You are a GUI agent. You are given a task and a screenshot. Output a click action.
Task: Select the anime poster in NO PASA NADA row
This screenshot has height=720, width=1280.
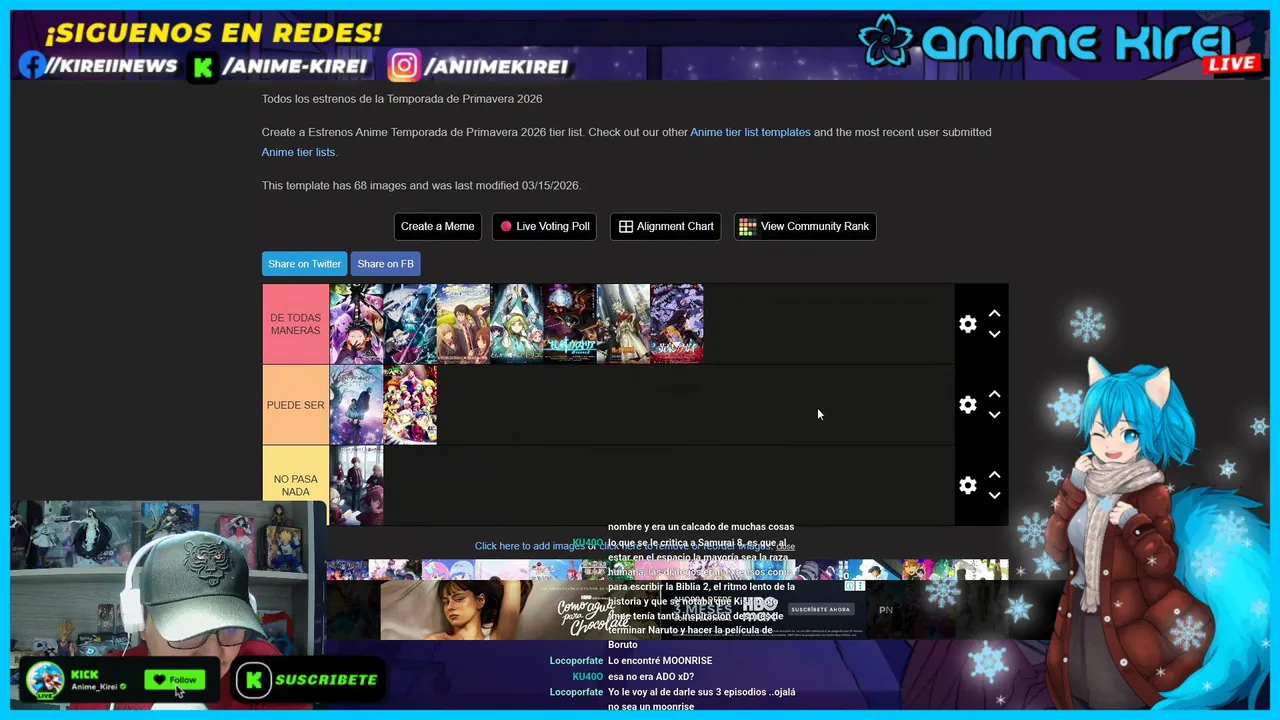click(x=356, y=485)
